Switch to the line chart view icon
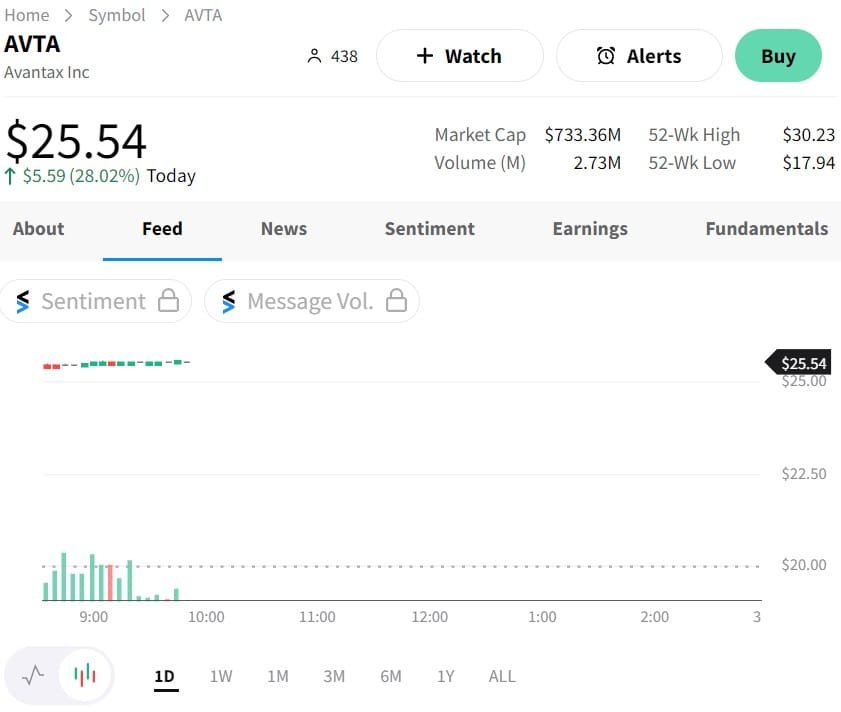This screenshot has width=841, height=712. (33, 675)
